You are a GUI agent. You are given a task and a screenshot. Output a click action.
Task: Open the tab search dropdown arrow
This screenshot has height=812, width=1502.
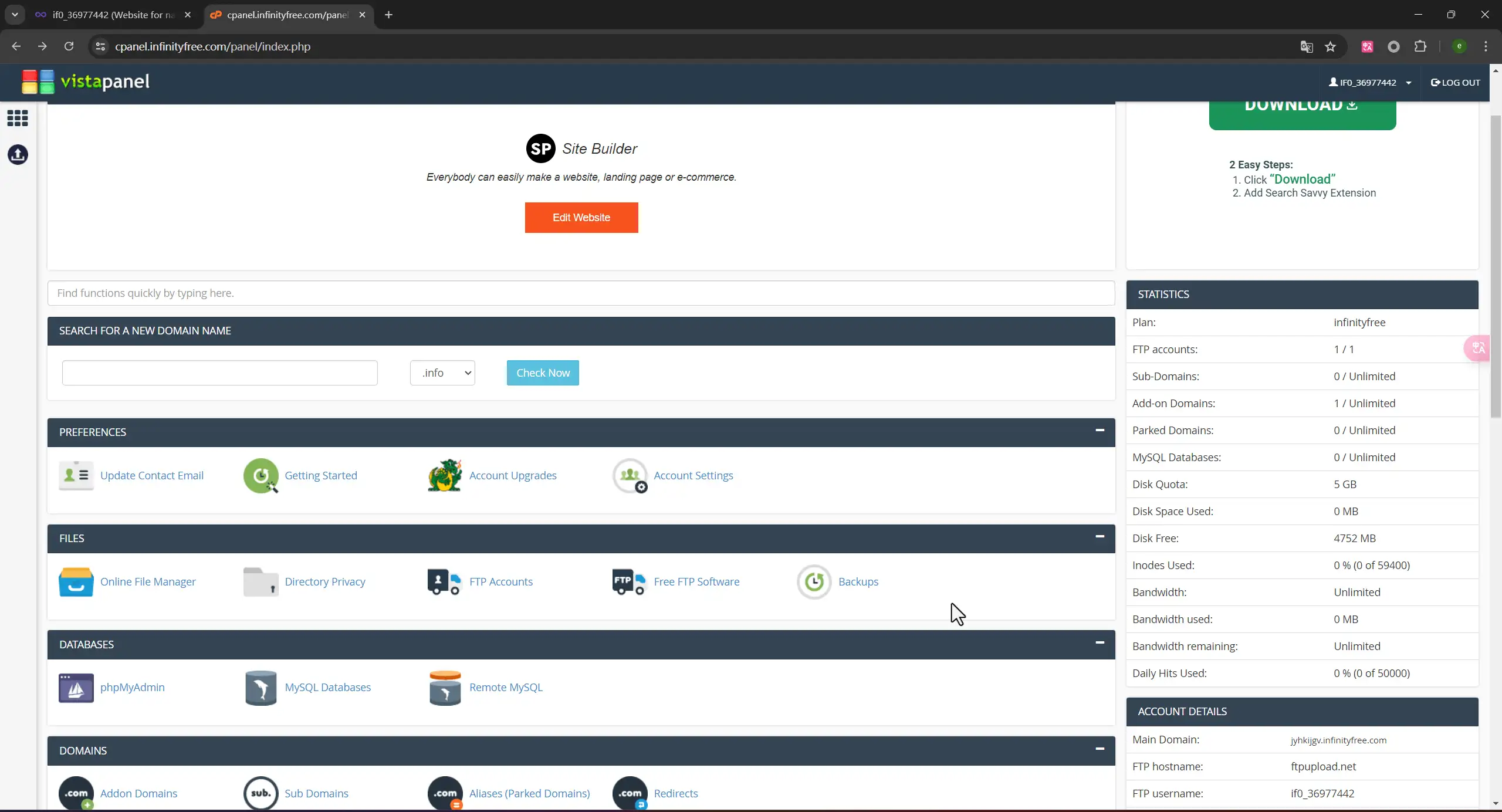click(x=15, y=15)
